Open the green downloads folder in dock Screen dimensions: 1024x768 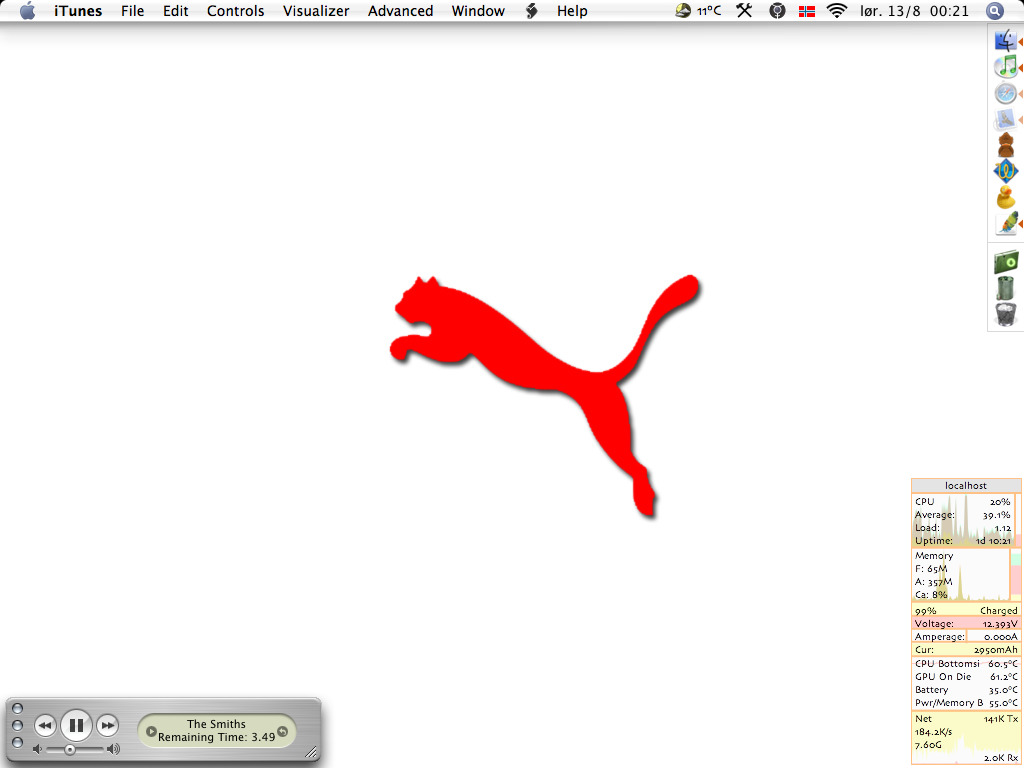pyautogui.click(x=1006, y=262)
